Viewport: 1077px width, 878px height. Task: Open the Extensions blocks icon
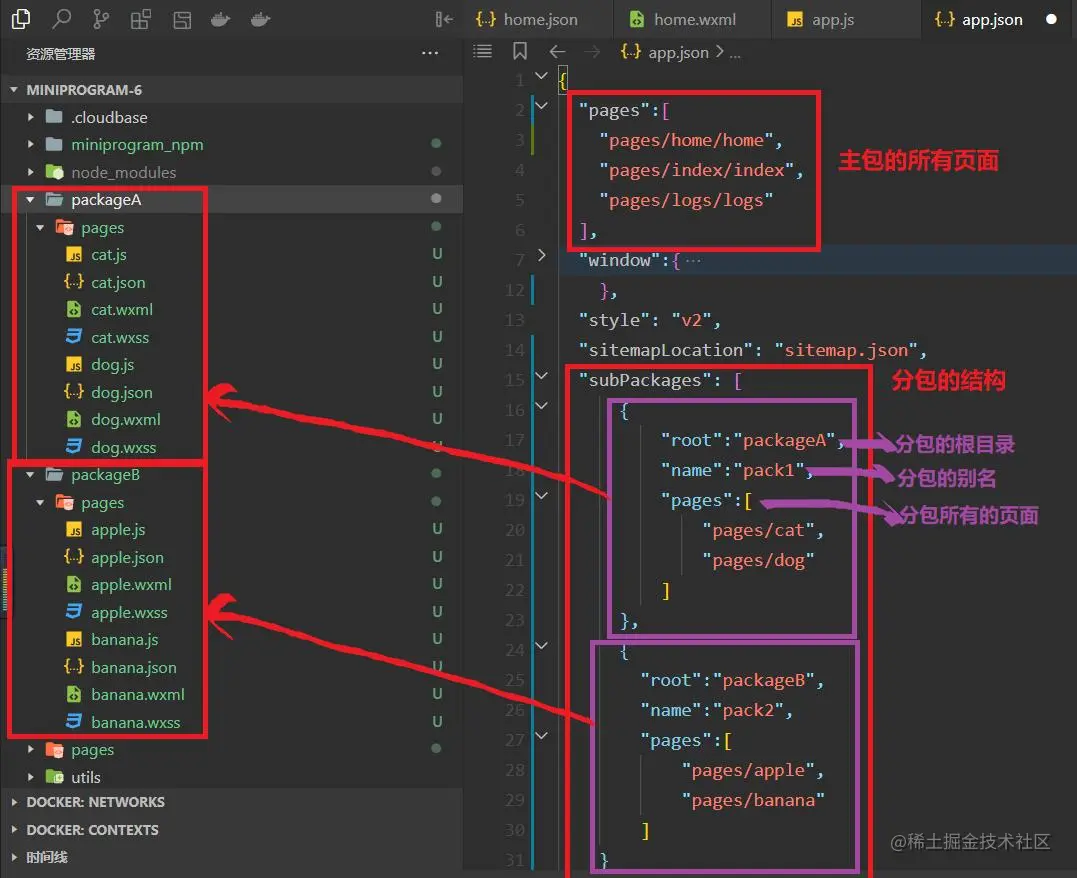141,19
